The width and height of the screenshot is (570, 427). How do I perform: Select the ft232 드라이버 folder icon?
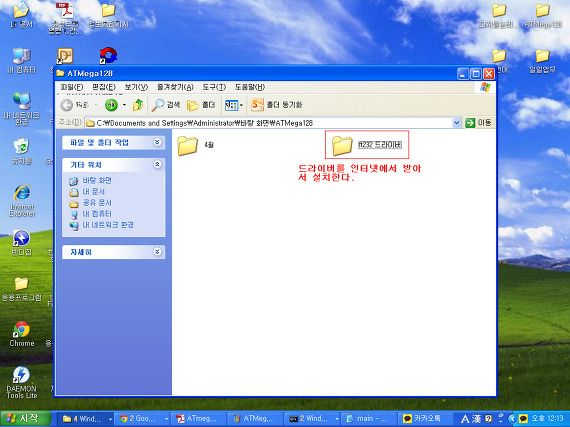click(342, 145)
